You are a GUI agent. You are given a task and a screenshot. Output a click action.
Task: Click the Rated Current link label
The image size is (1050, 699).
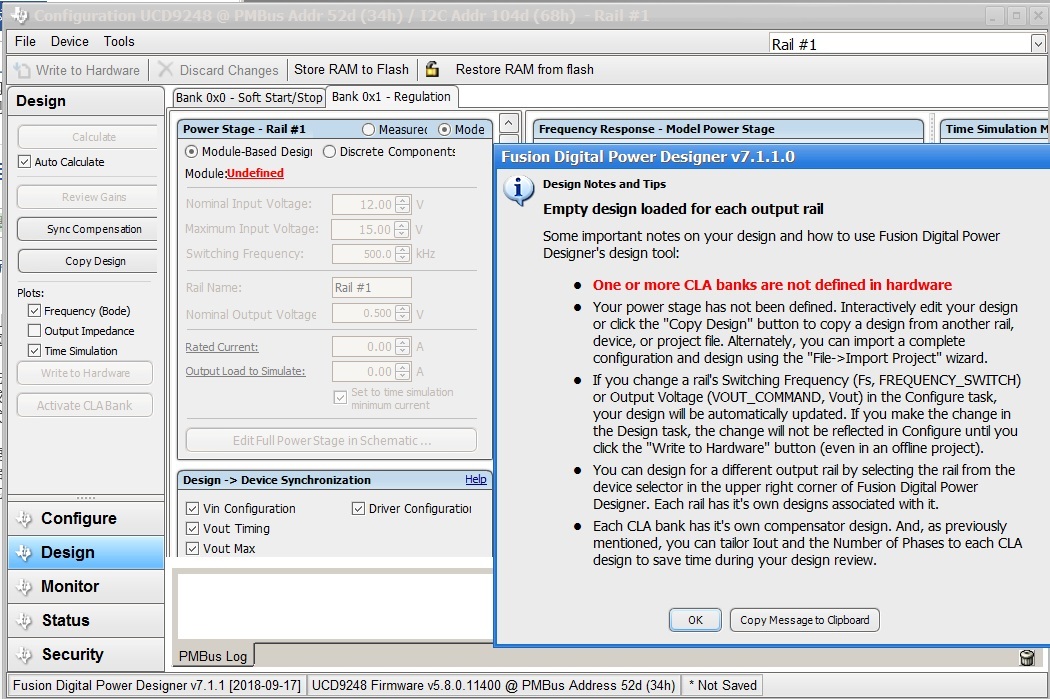(222, 347)
